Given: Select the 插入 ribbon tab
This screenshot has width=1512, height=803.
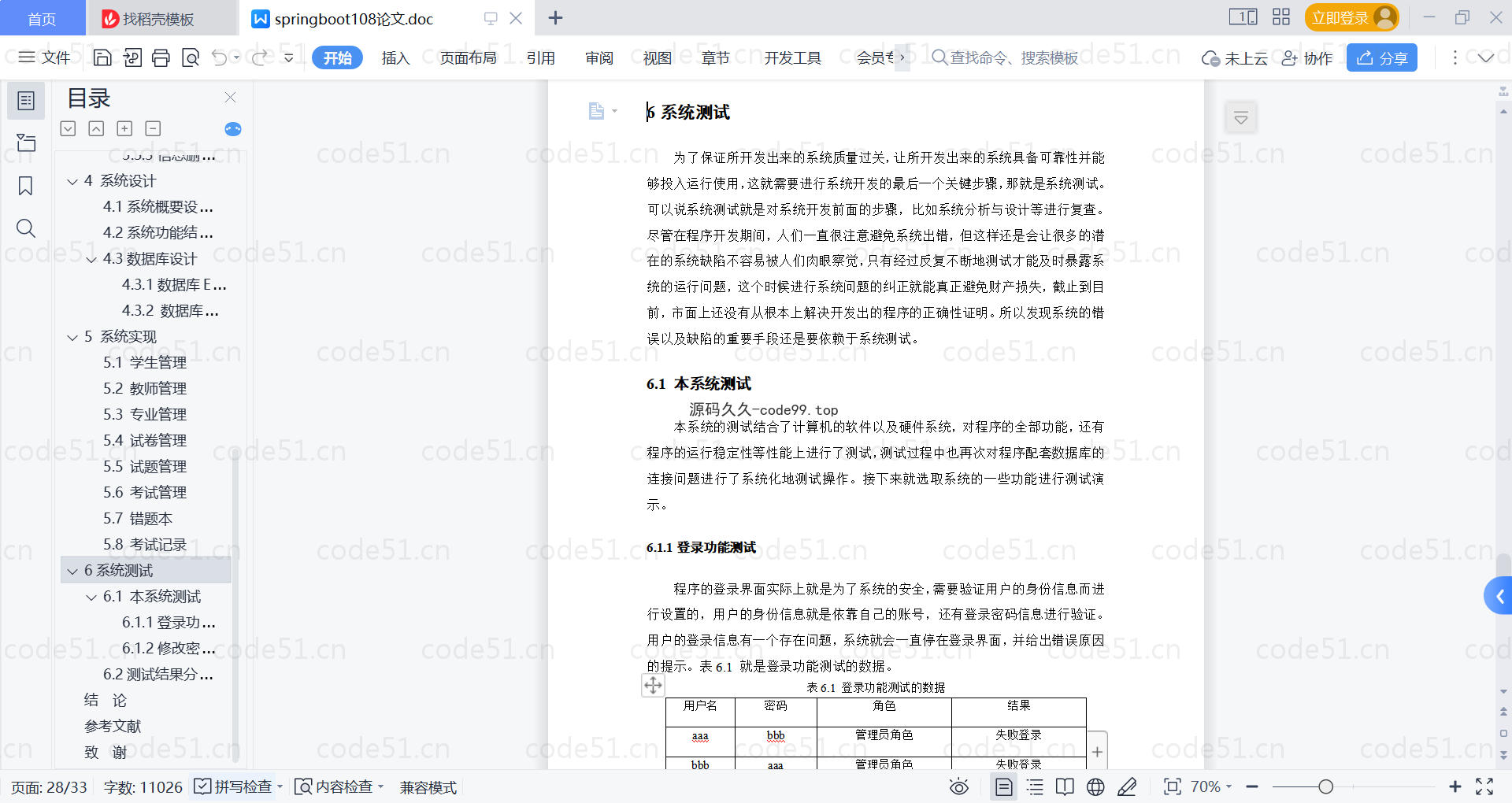Looking at the screenshot, I should coord(395,57).
